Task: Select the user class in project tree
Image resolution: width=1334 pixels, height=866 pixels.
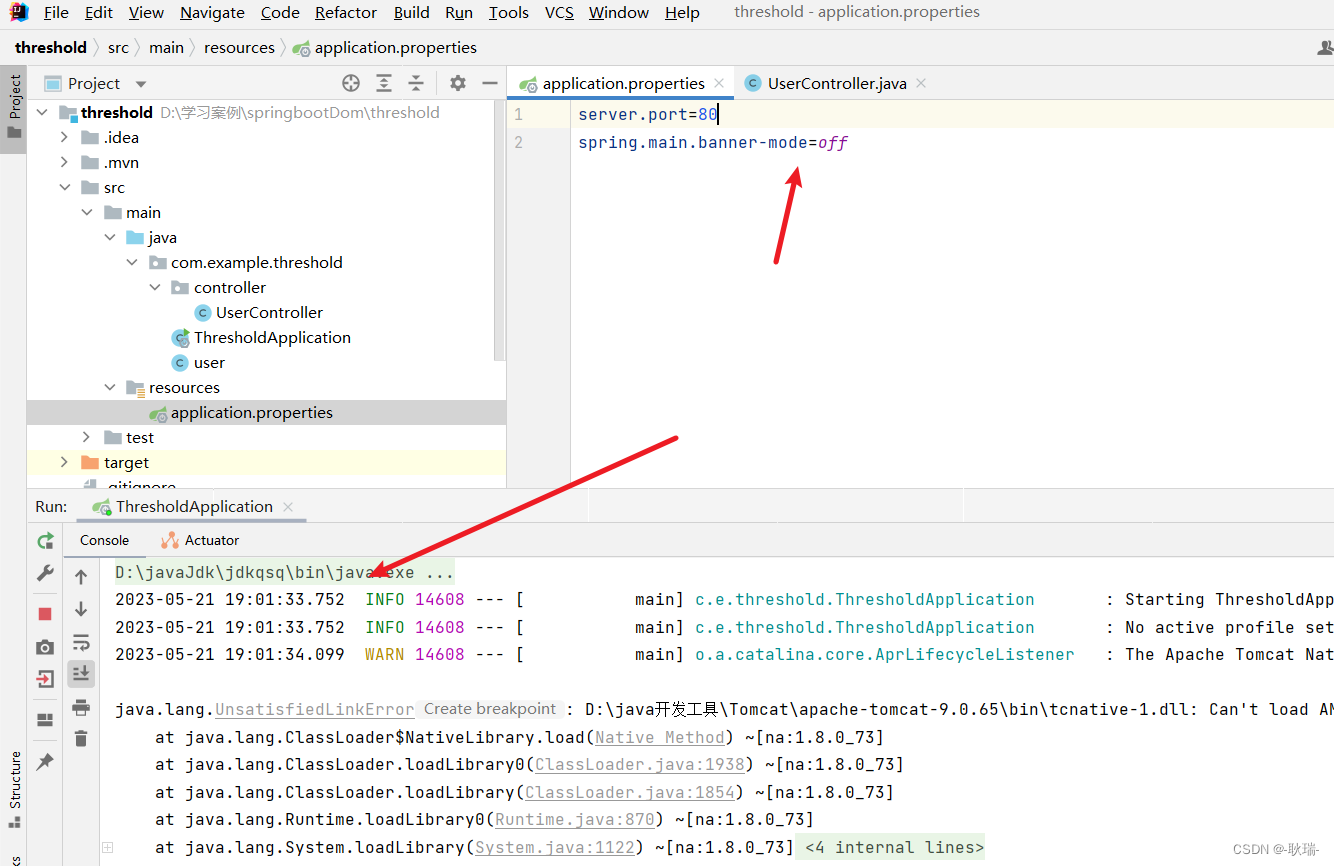Action: click(209, 362)
